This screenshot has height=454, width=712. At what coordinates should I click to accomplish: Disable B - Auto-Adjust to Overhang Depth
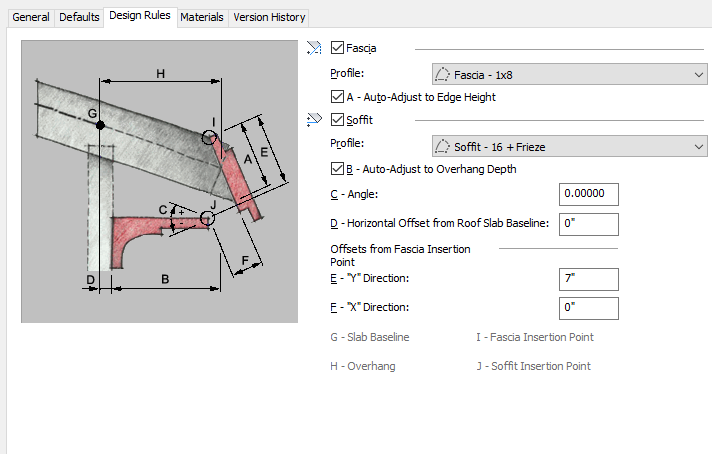point(337,169)
